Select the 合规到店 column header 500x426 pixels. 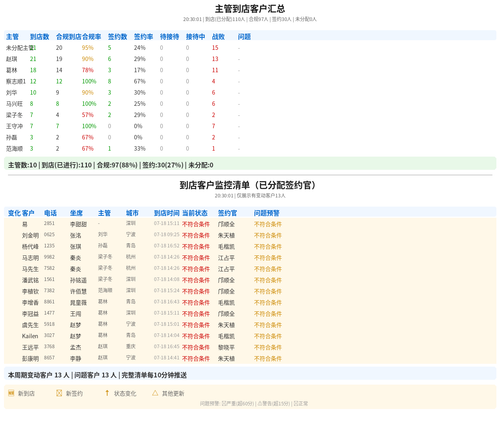point(69,37)
